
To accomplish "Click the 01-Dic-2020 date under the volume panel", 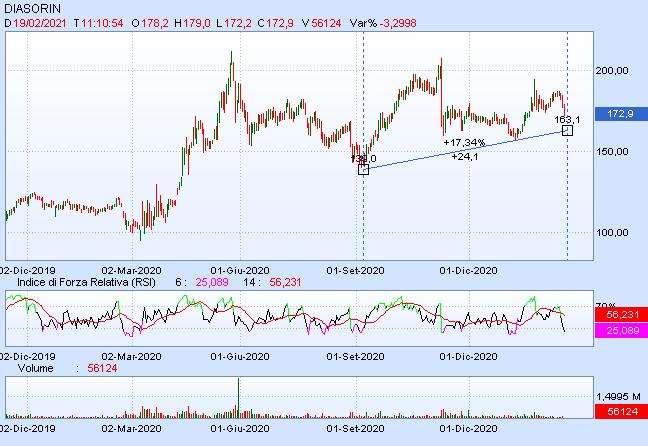I will [x=468, y=429].
